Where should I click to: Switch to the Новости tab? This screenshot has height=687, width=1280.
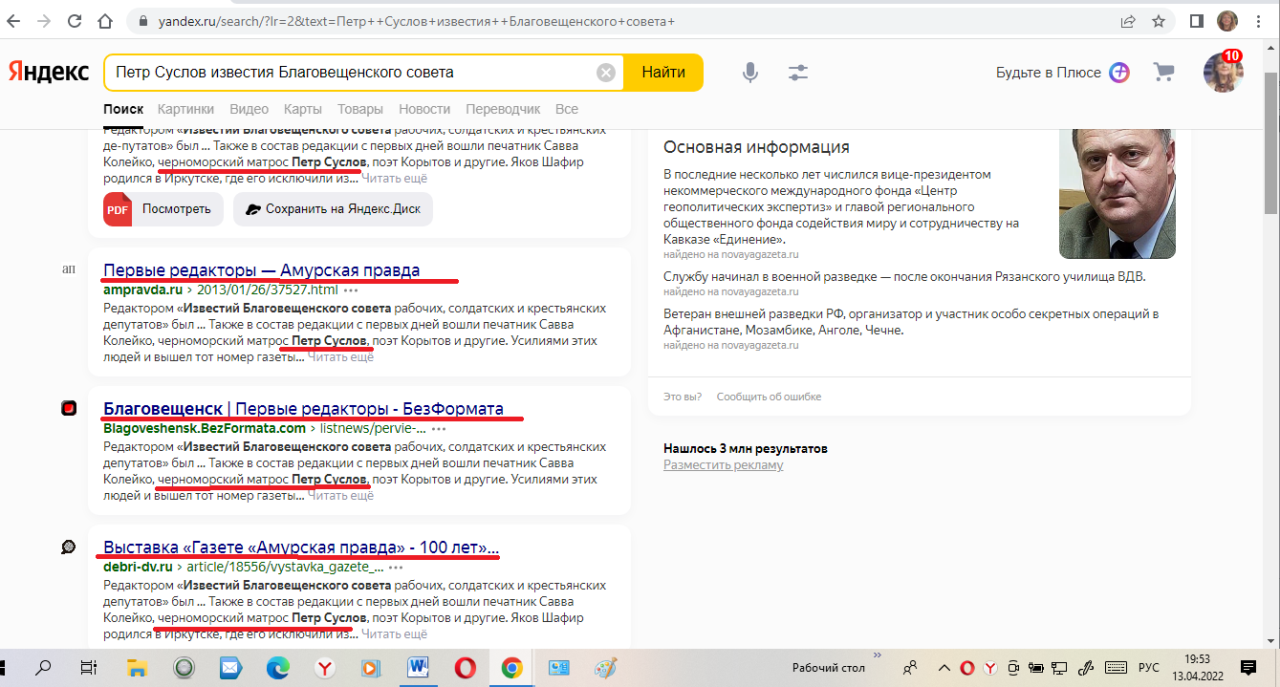click(424, 109)
